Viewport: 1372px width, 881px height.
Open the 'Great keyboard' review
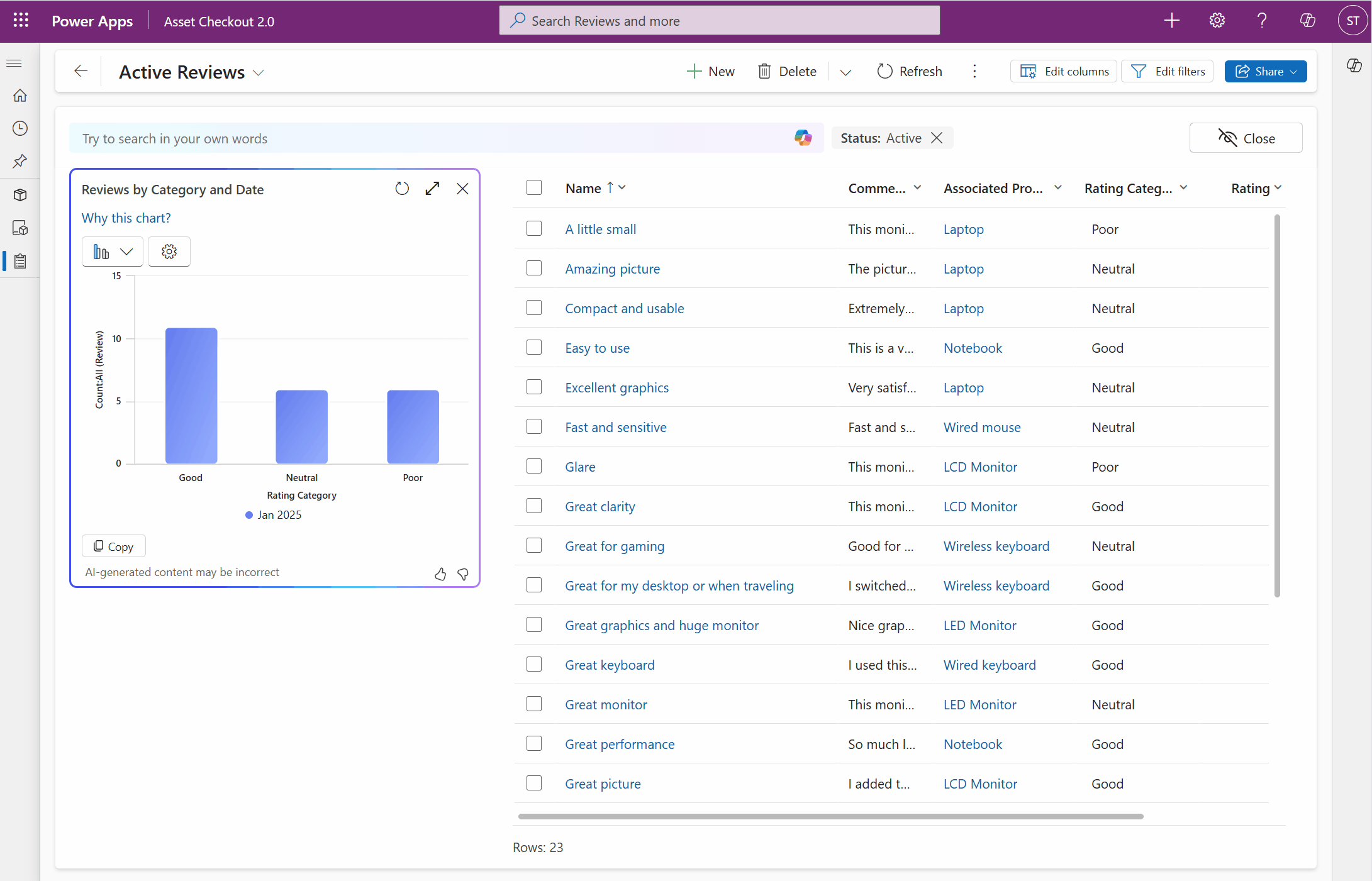(x=609, y=665)
